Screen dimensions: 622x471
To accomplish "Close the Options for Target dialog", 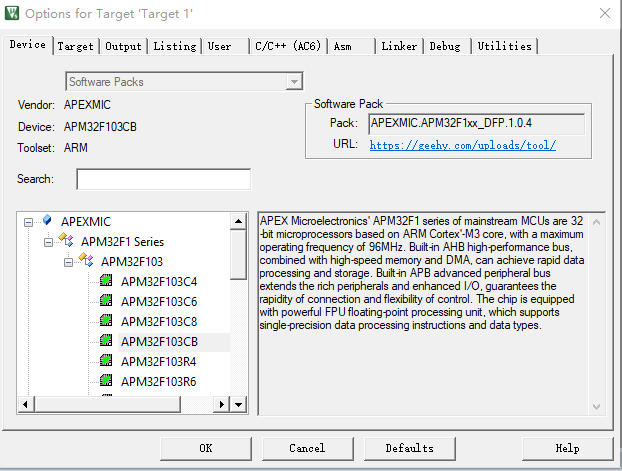I will [605, 13].
